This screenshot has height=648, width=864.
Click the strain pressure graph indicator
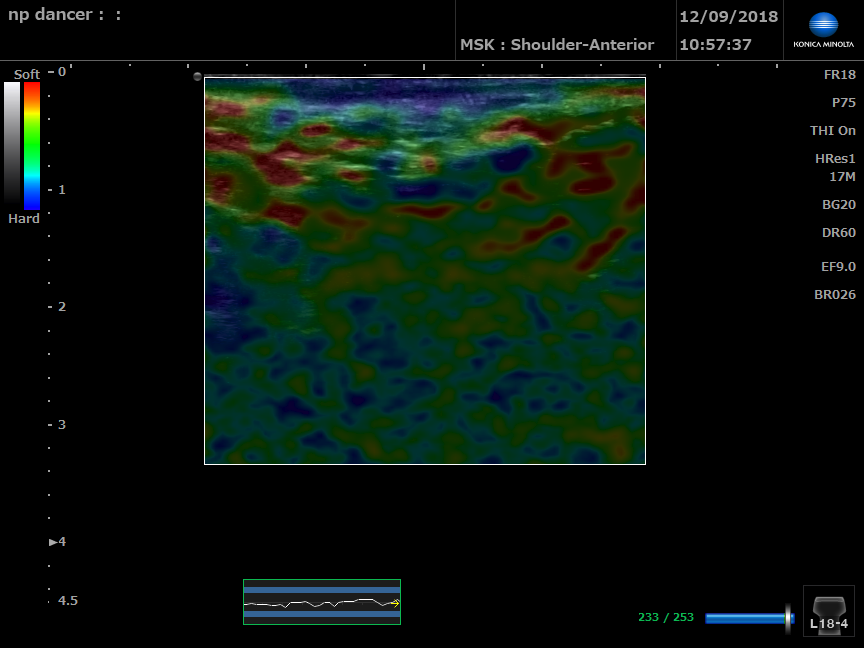322,602
